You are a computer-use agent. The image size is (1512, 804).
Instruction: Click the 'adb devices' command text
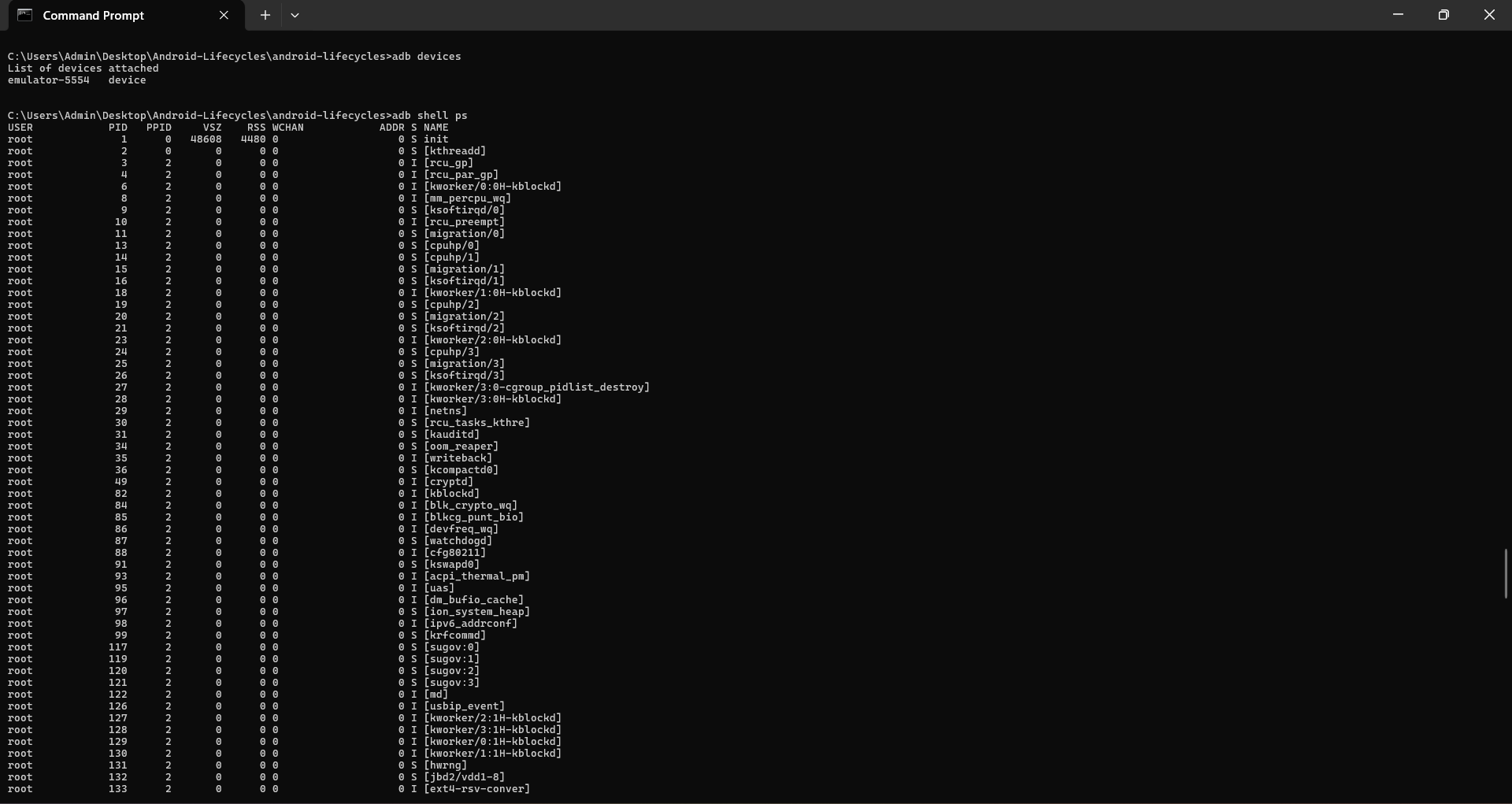click(x=426, y=57)
